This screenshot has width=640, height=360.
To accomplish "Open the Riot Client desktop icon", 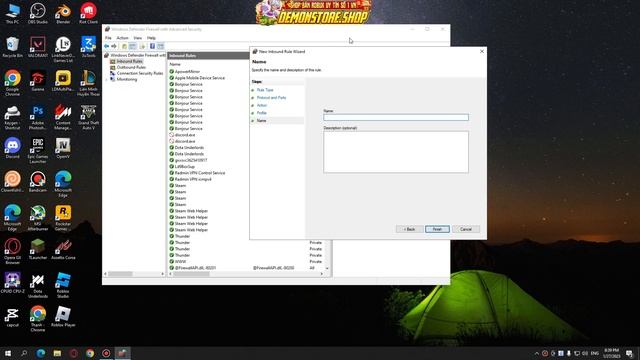I will [x=88, y=13].
